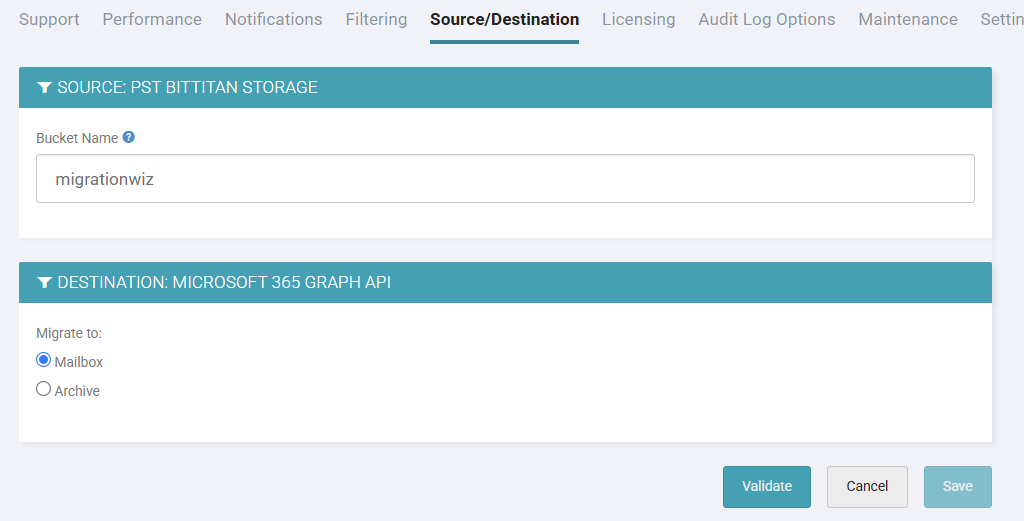Select the Archive radio button
The height and width of the screenshot is (521, 1024).
pyautogui.click(x=43, y=389)
